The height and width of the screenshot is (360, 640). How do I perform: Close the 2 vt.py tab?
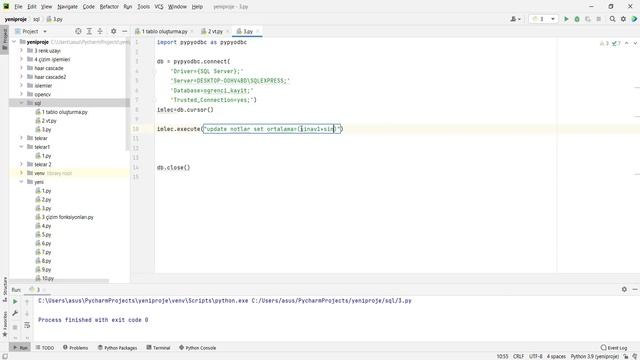pyautogui.click(x=228, y=31)
